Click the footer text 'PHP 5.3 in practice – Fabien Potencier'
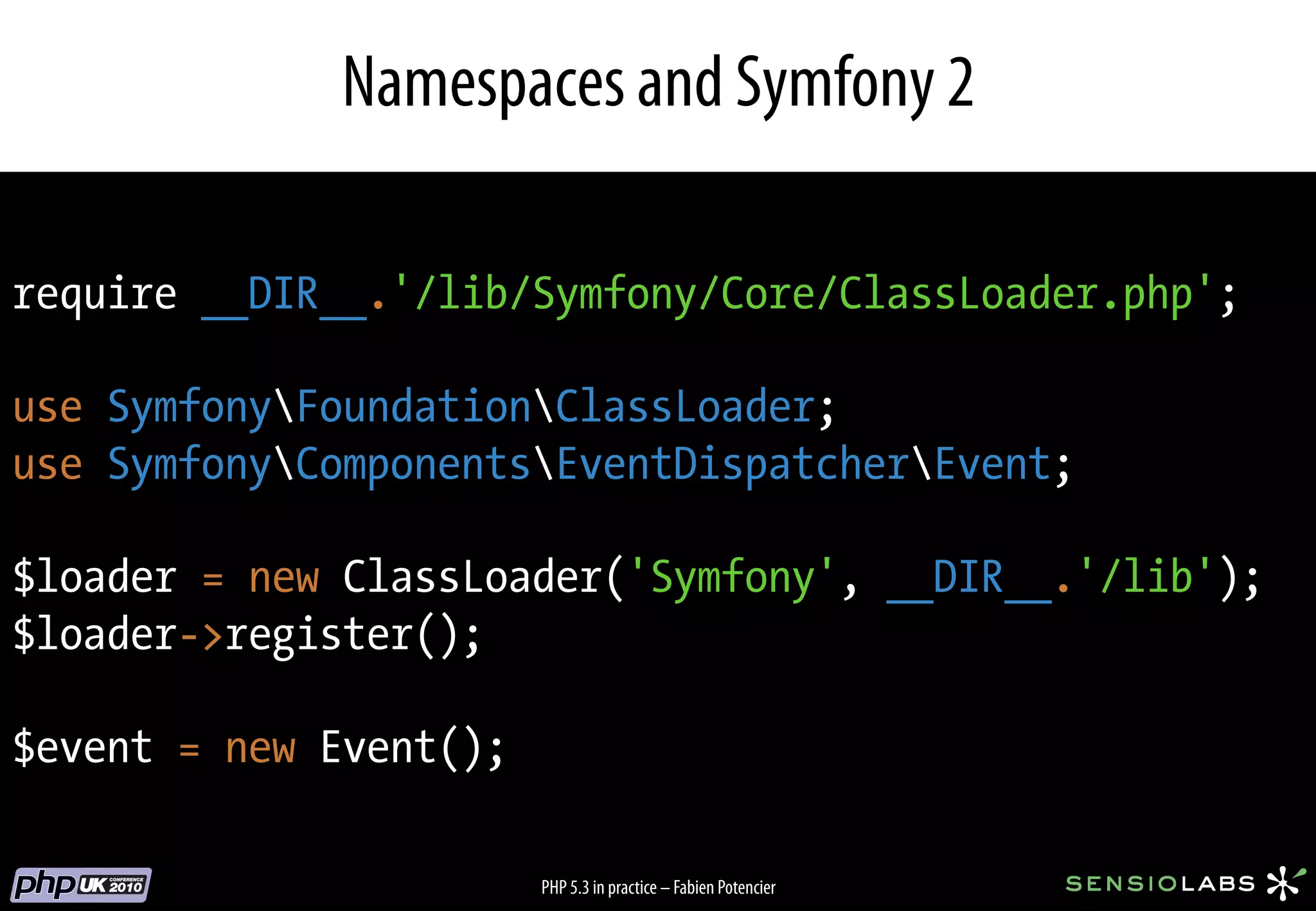Viewport: 1316px width, 911px height. (658, 887)
